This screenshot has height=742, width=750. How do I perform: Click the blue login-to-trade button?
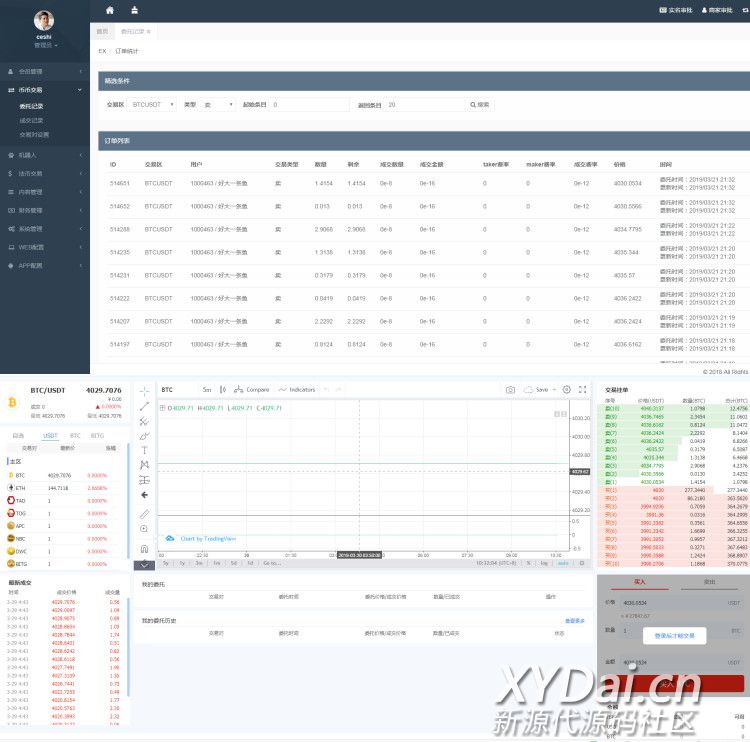tap(674, 635)
